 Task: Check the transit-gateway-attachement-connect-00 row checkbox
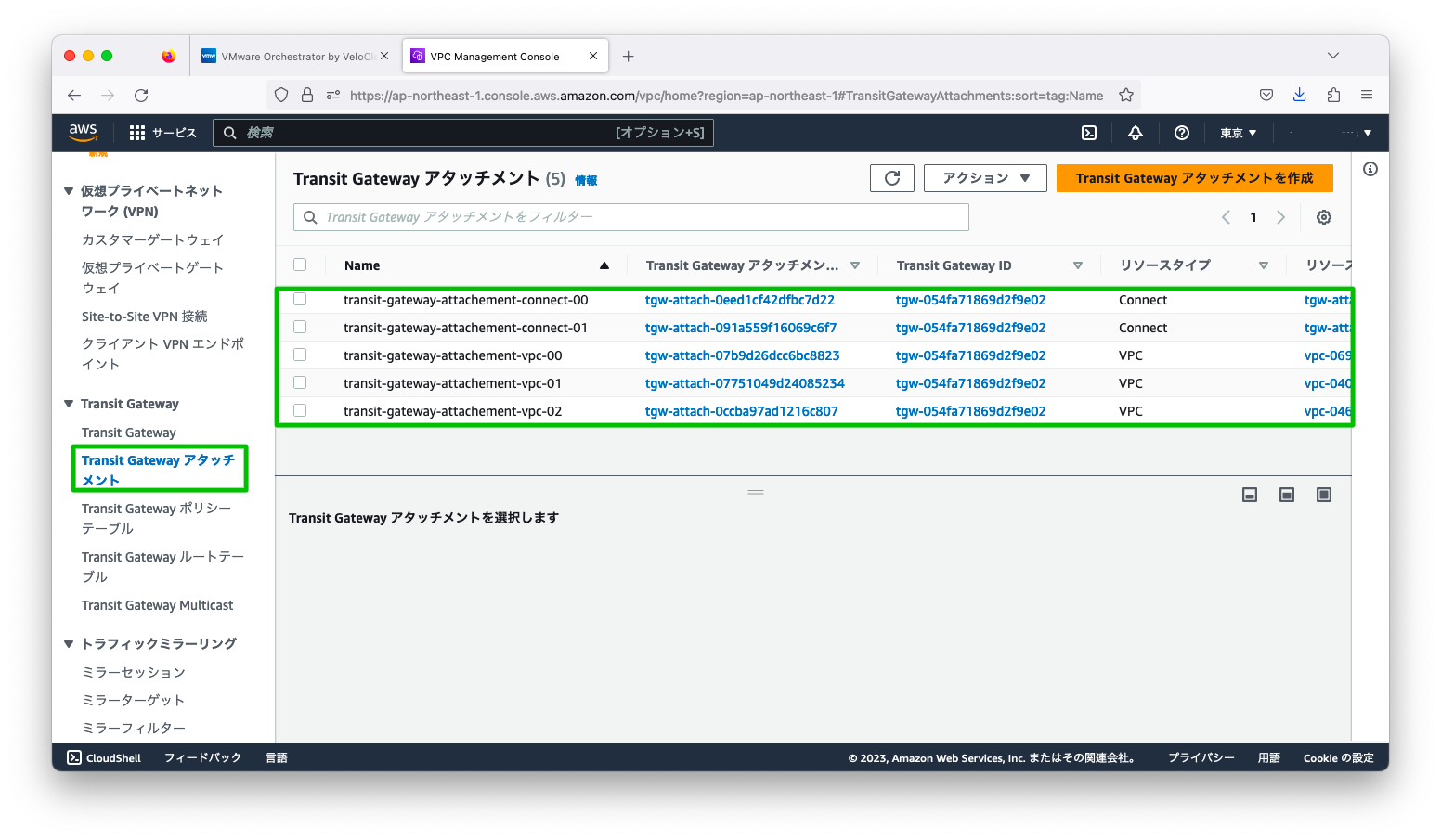300,299
